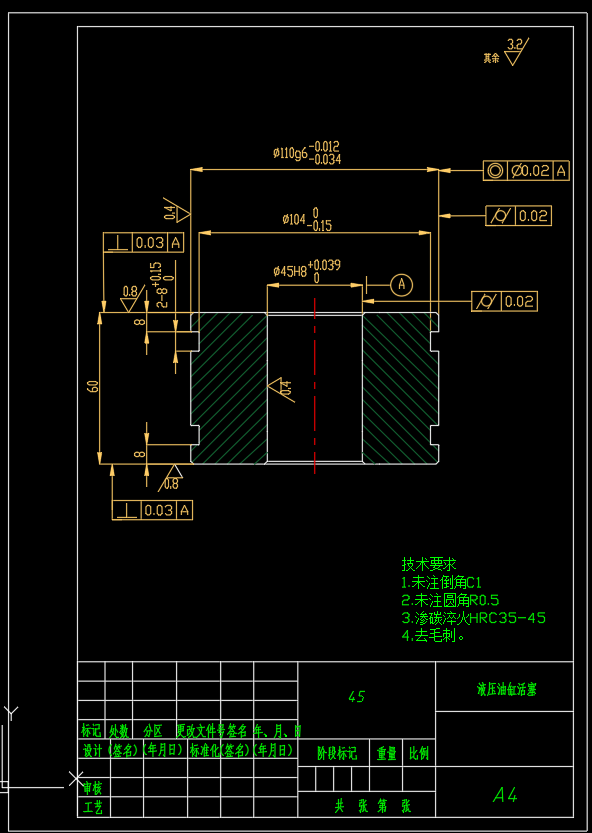Select the 60 overall height dimension
Image resolution: width=592 pixels, height=833 pixels.
(94, 386)
